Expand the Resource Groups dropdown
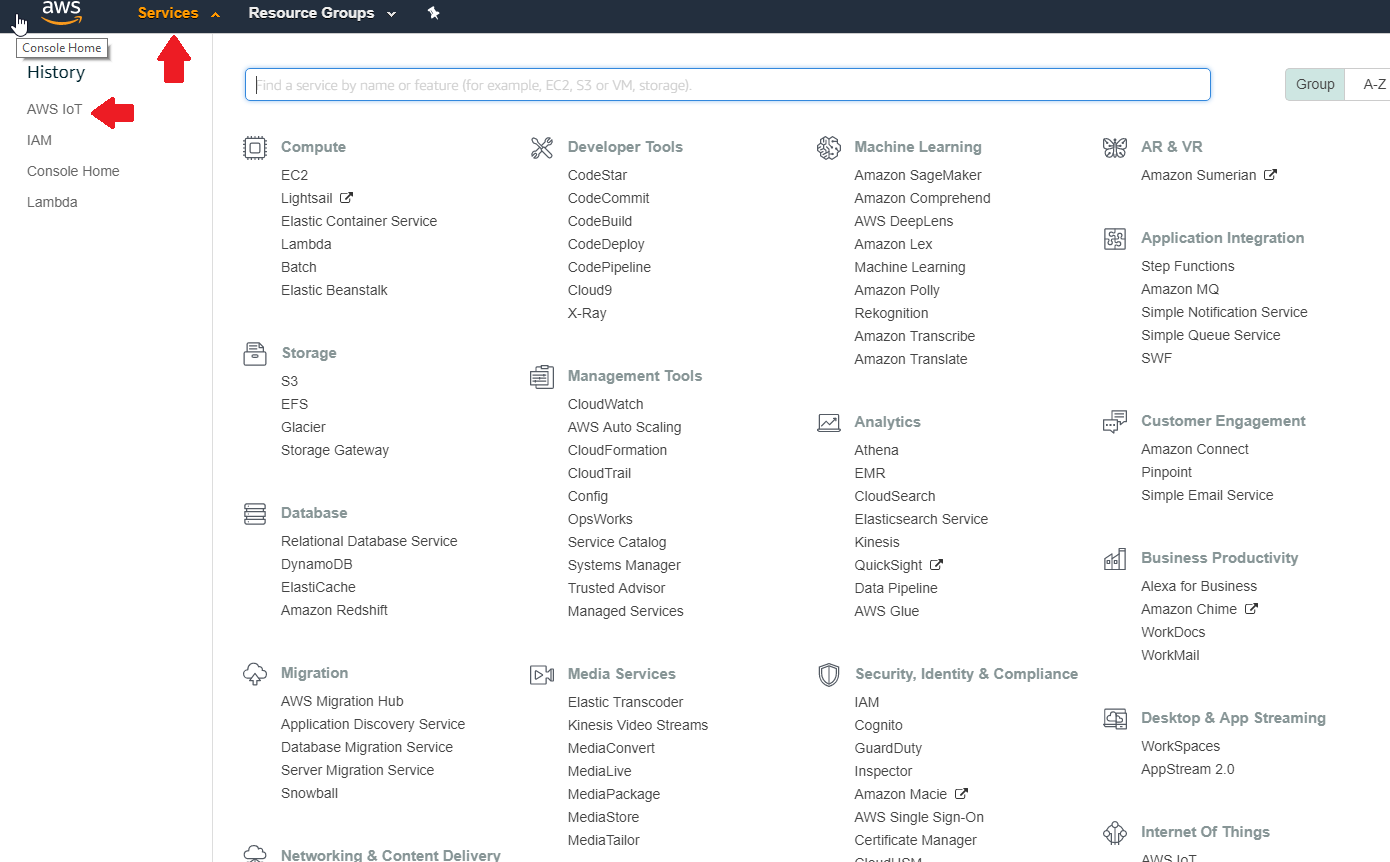Viewport: 1390px width, 862px height. tap(322, 13)
